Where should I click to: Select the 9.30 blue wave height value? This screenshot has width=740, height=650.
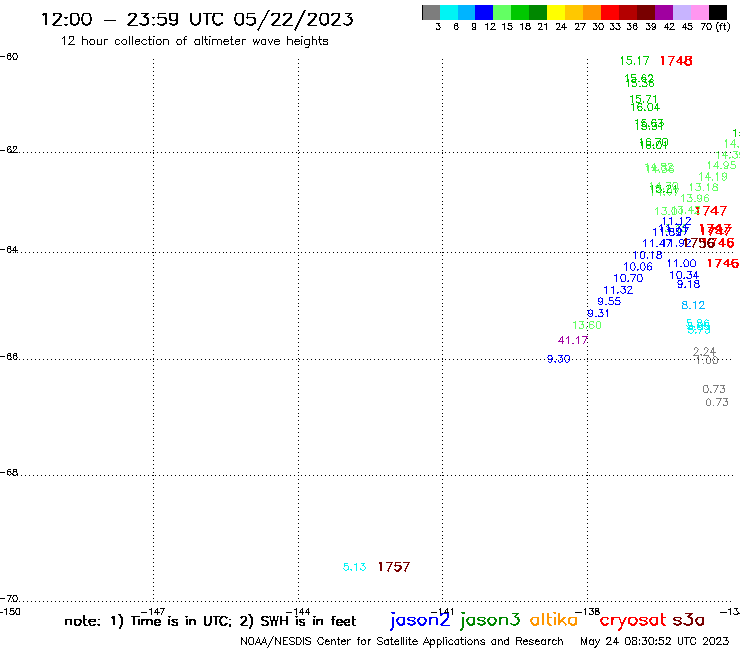click(559, 359)
